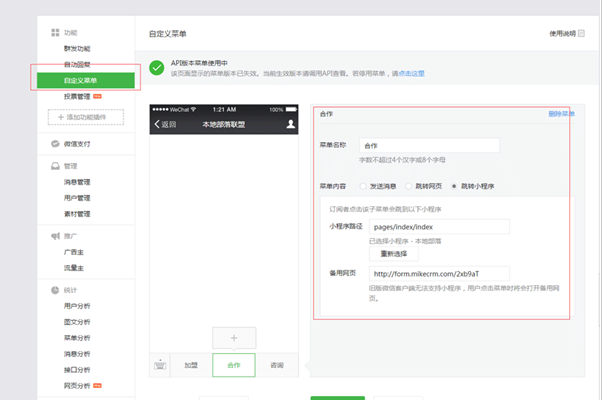
Task: Click the 自定义菜单 page heading
Action: (168, 34)
